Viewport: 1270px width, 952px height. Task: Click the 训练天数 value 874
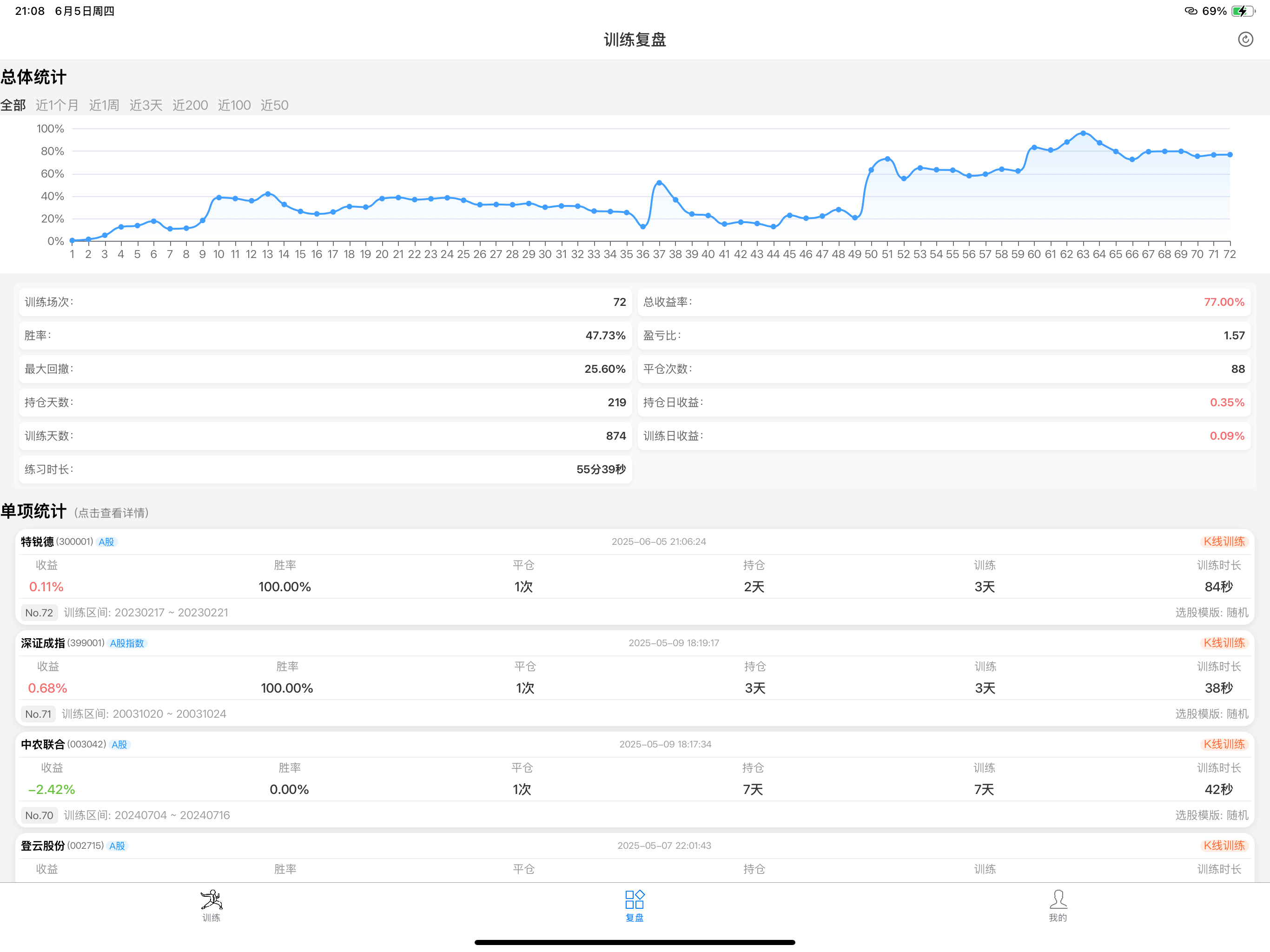click(616, 436)
